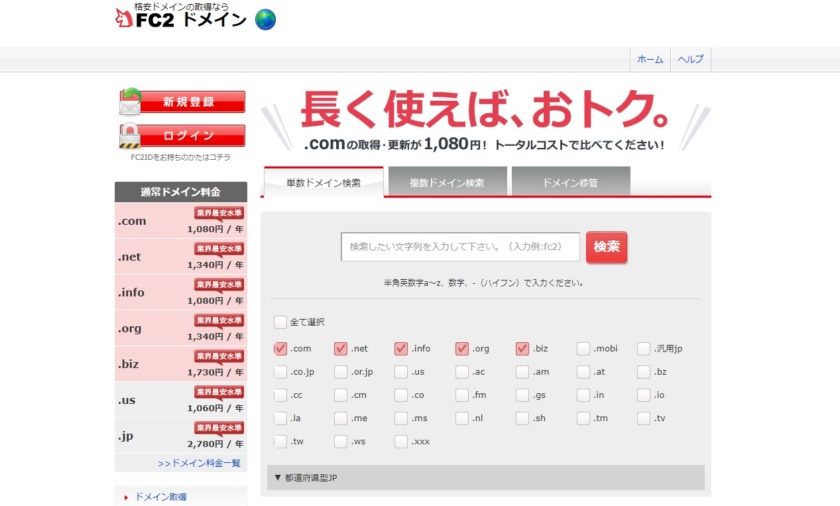
Task: Click the 業界最安水準 badge for .jp
Action: pos(218,428)
